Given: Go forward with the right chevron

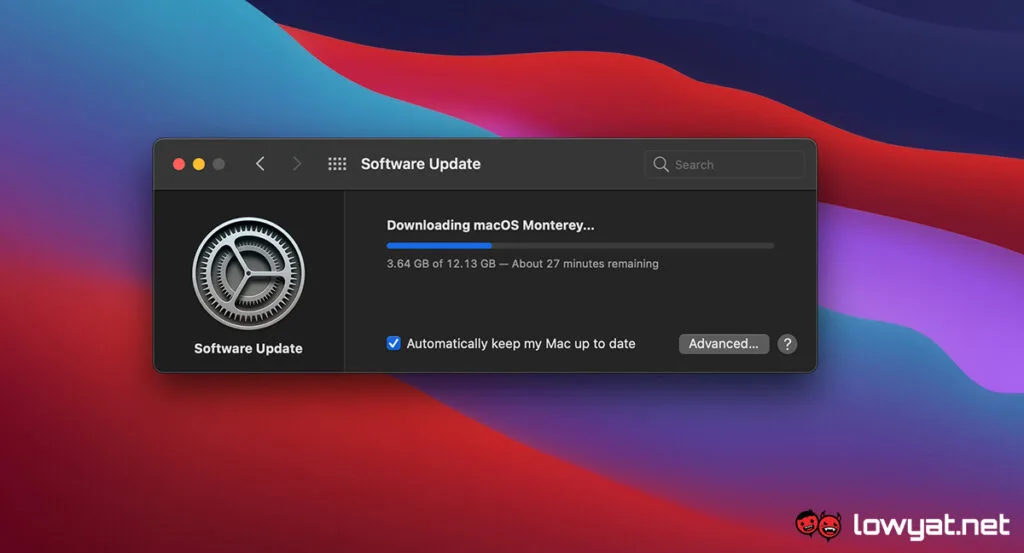Looking at the screenshot, I should (x=296, y=164).
